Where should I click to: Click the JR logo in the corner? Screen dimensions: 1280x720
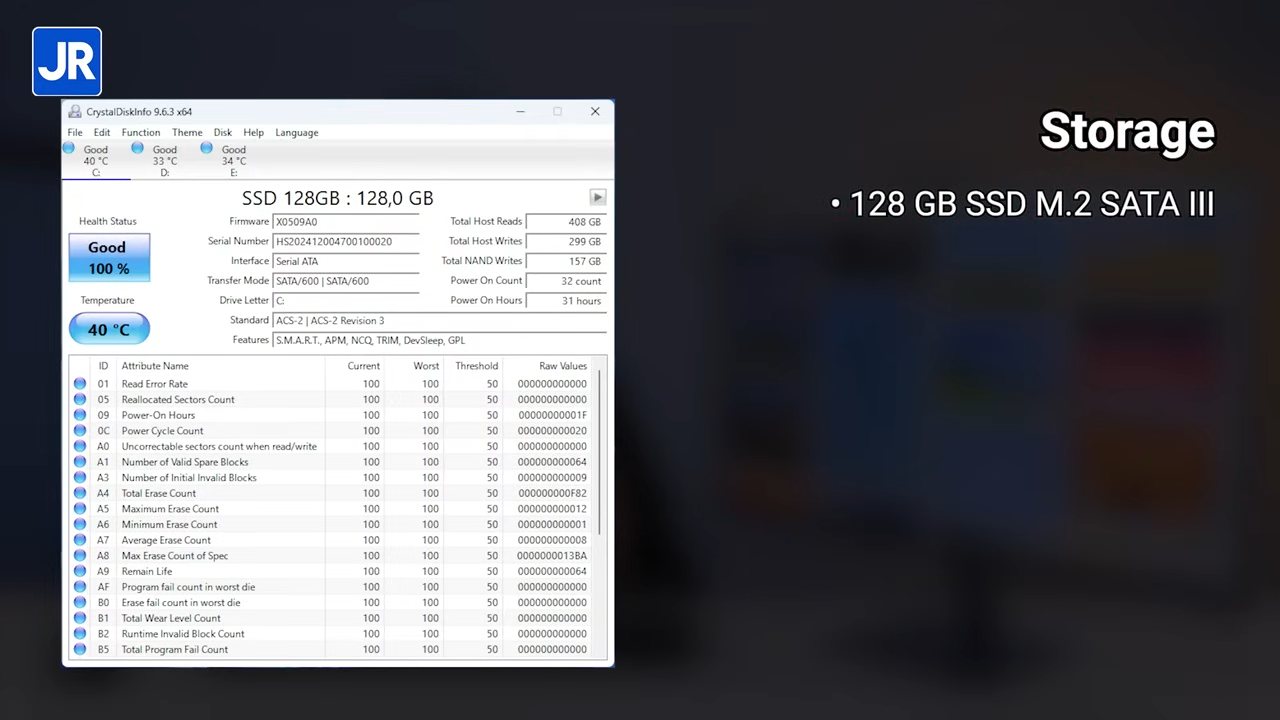pyautogui.click(x=67, y=62)
